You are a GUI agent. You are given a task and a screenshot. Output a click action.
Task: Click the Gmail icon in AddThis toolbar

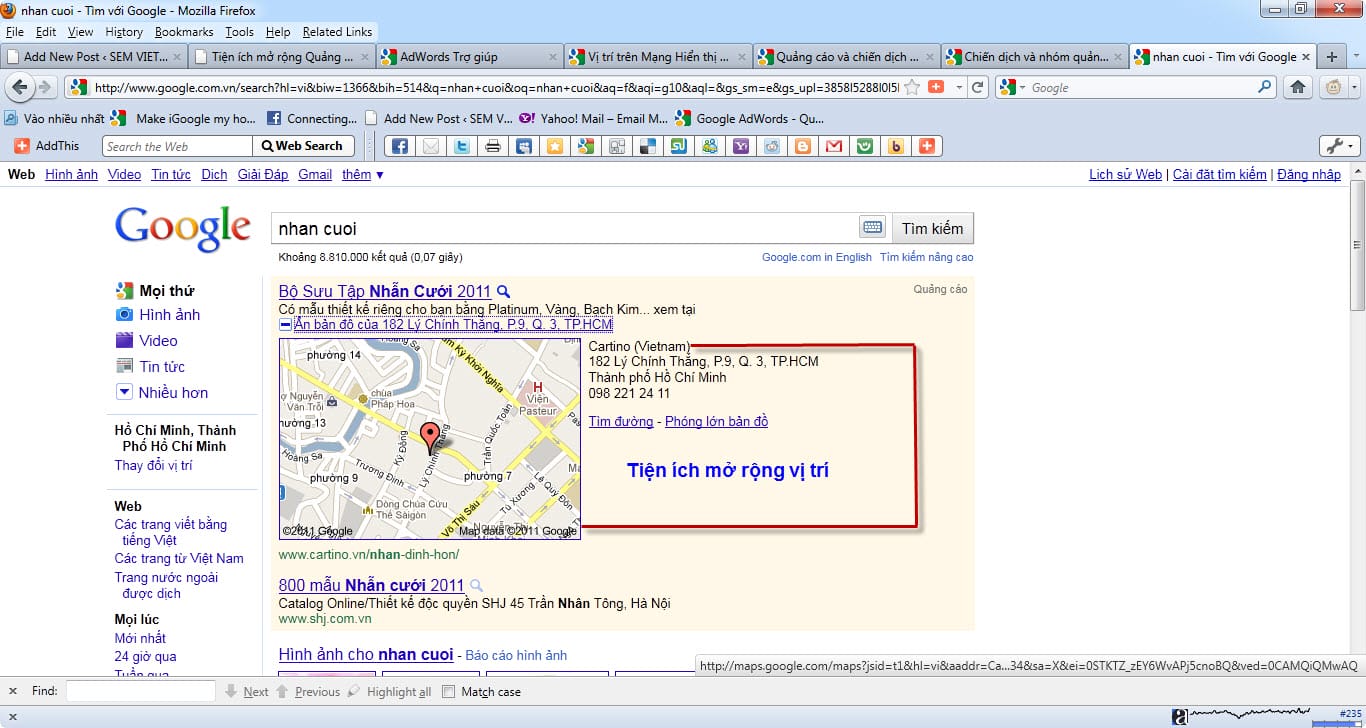pyautogui.click(x=833, y=146)
